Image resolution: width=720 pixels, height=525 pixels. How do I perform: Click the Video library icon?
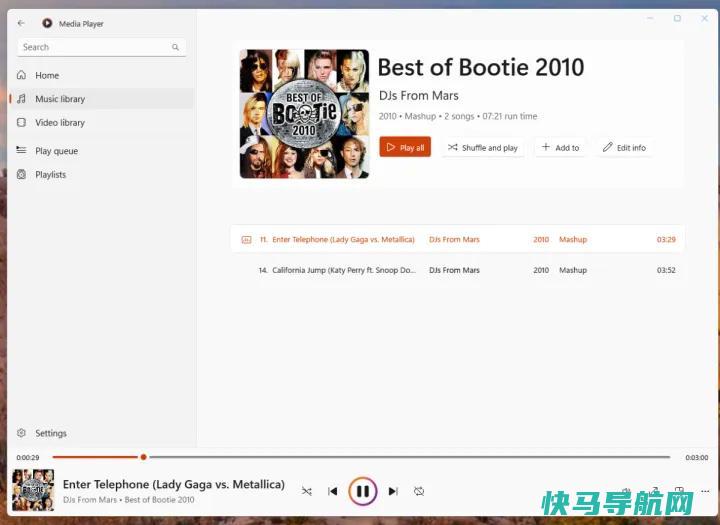(x=21, y=122)
